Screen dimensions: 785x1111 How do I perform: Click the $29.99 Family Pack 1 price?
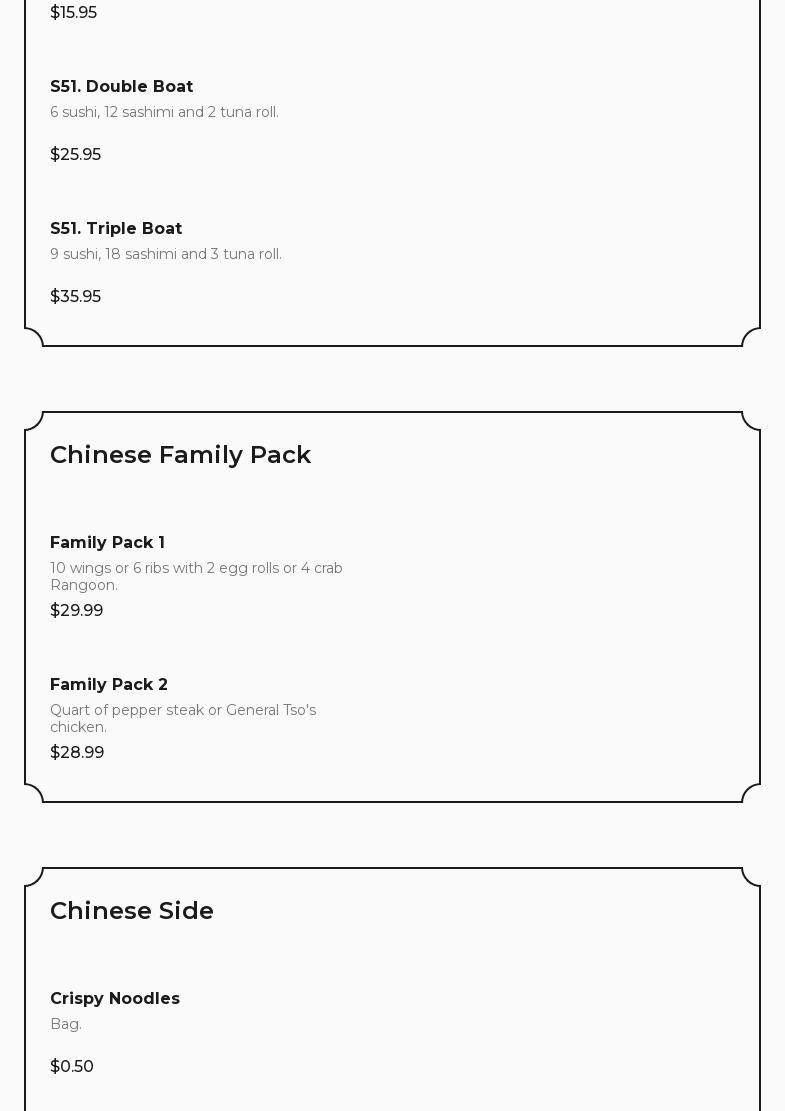(76, 611)
